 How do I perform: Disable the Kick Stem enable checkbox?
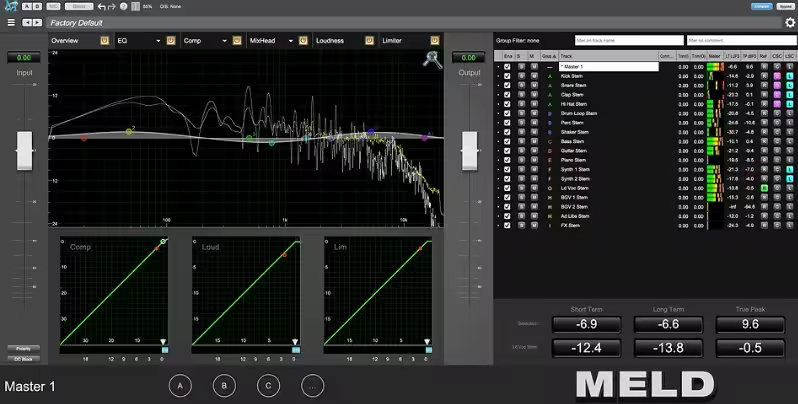(x=507, y=76)
